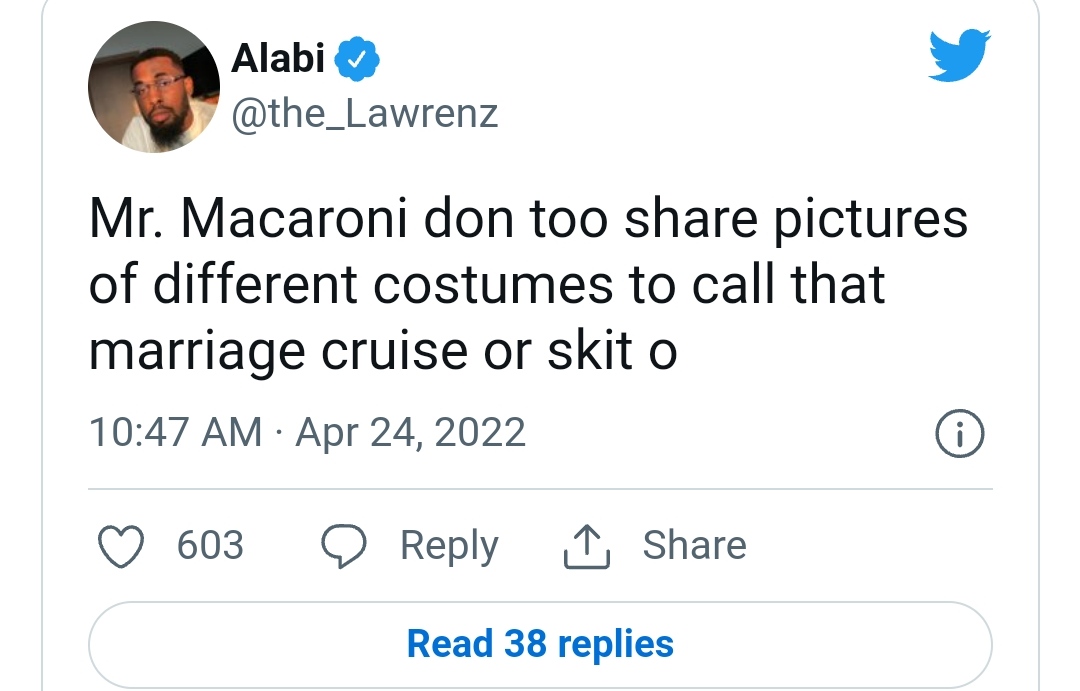Like the tweet with the heart icon
This screenshot has width=1080, height=691.
click(x=120, y=546)
